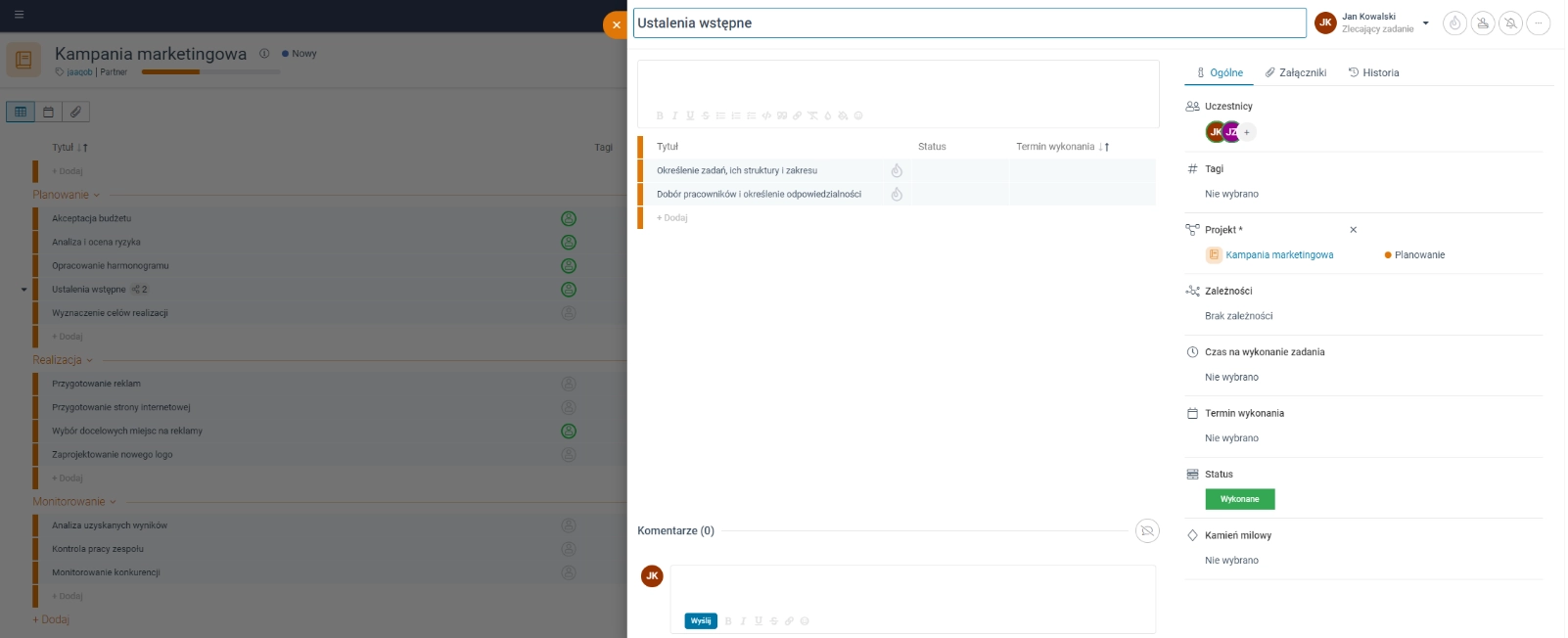
Task: Switch to the Załączniki tab
Action: (x=1296, y=72)
